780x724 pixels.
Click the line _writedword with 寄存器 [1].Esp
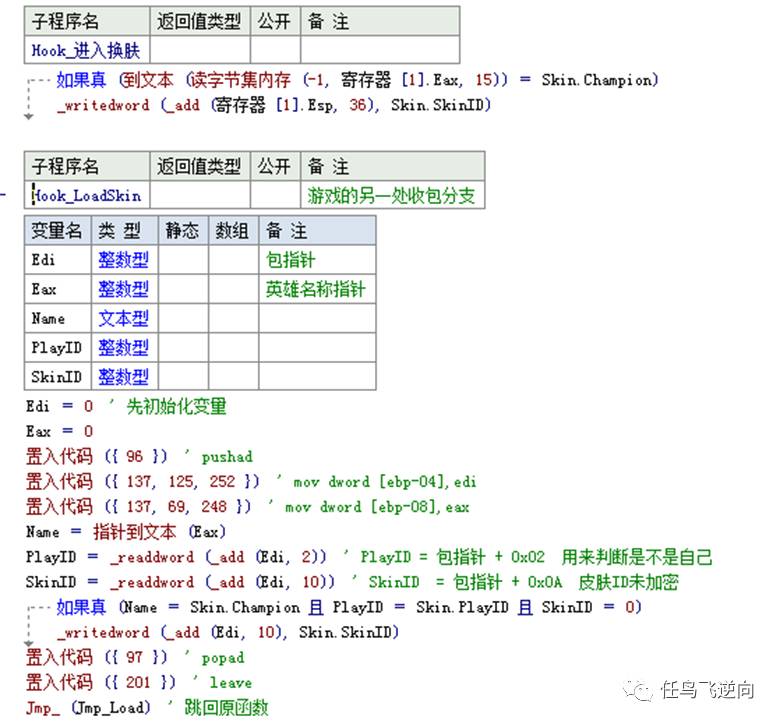click(274, 105)
